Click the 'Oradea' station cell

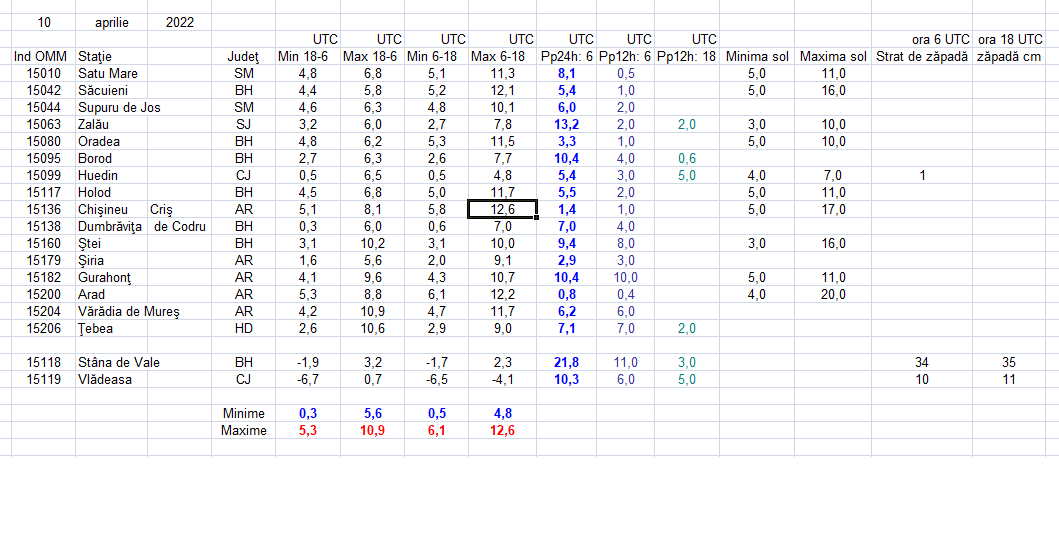click(x=112, y=142)
